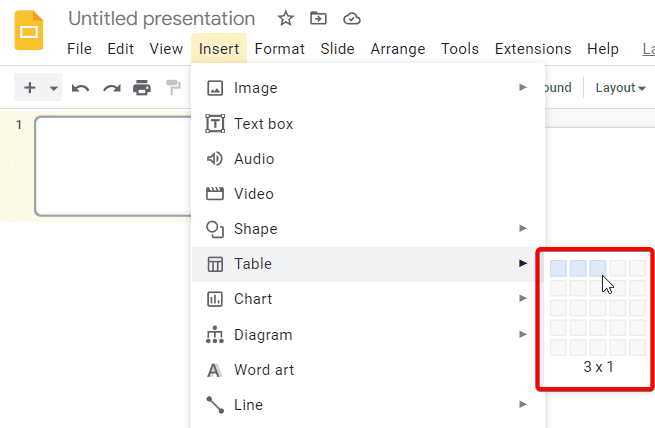Image resolution: width=655 pixels, height=428 pixels.
Task: Click the move to folder icon
Action: pyautogui.click(x=318, y=18)
